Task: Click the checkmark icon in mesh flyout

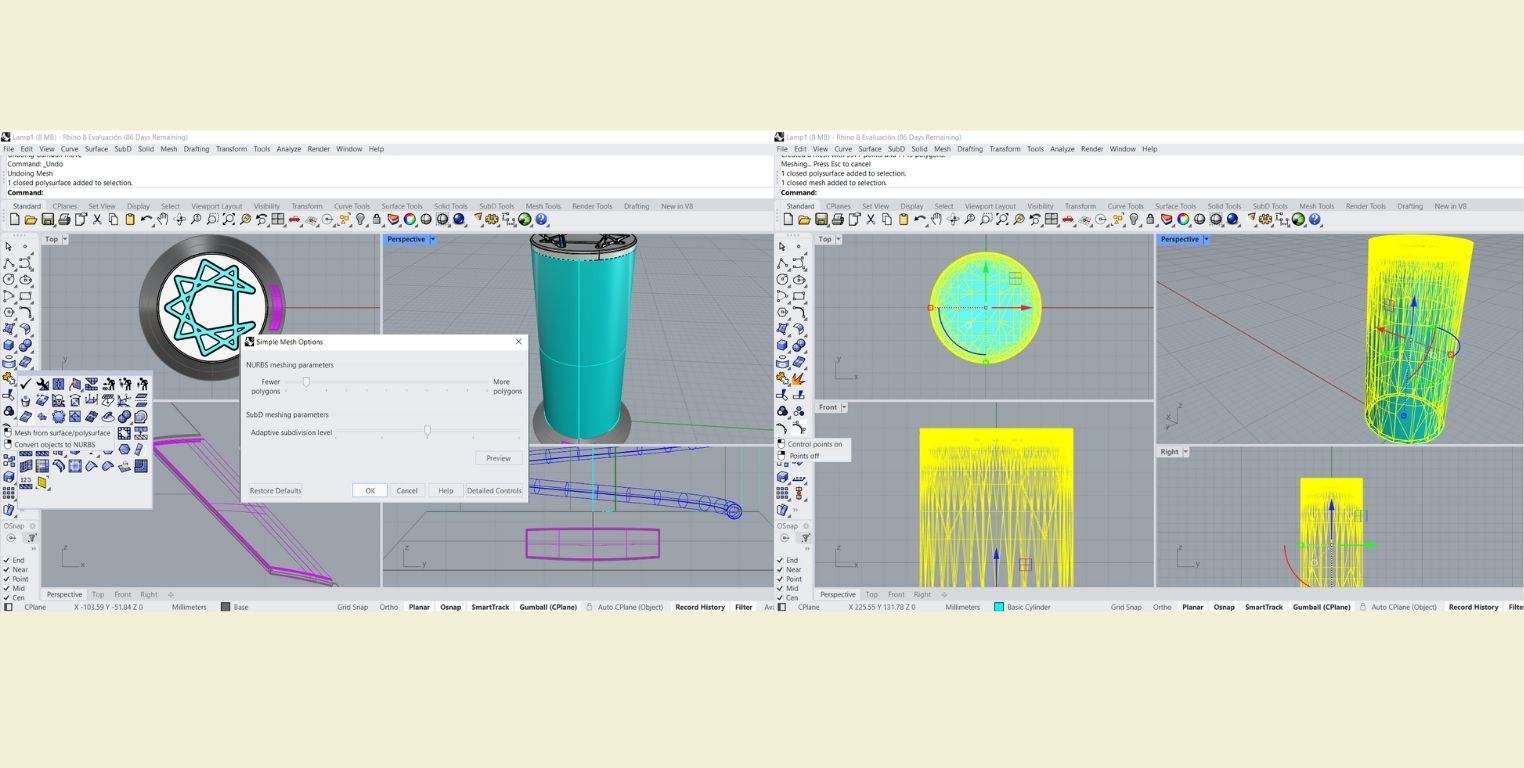Action: (26, 383)
